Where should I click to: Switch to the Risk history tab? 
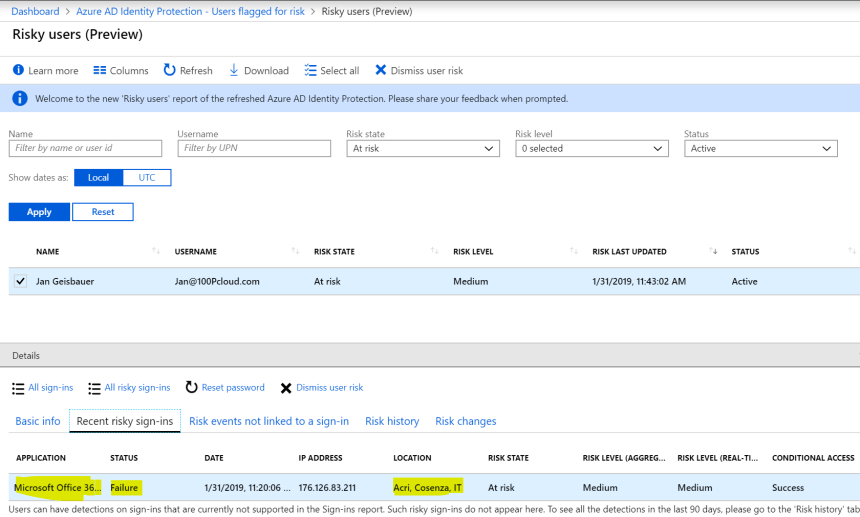pos(392,422)
